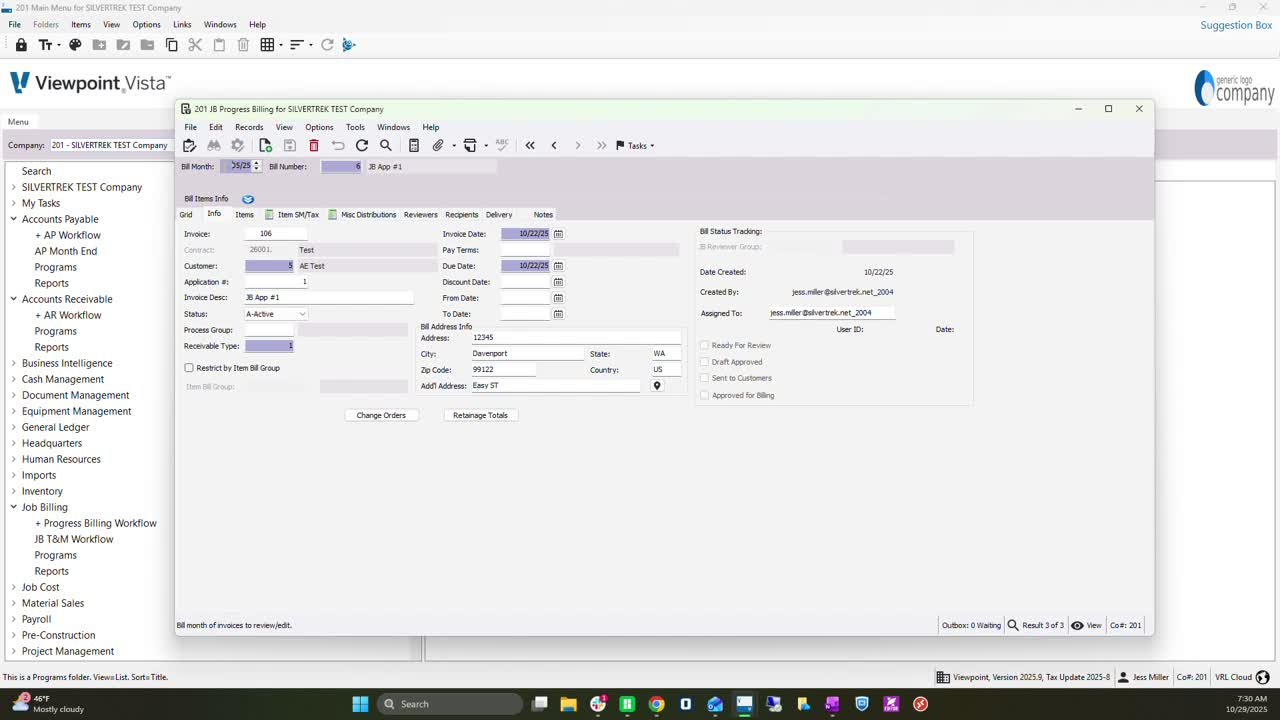
Task: Click the lock icon in main toolbar
Action: tap(21, 45)
